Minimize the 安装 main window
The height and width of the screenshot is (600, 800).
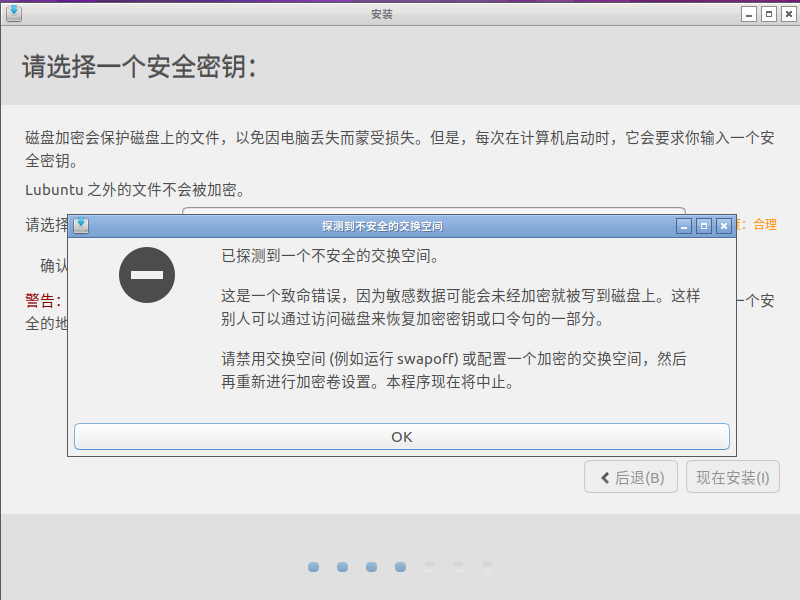click(748, 14)
